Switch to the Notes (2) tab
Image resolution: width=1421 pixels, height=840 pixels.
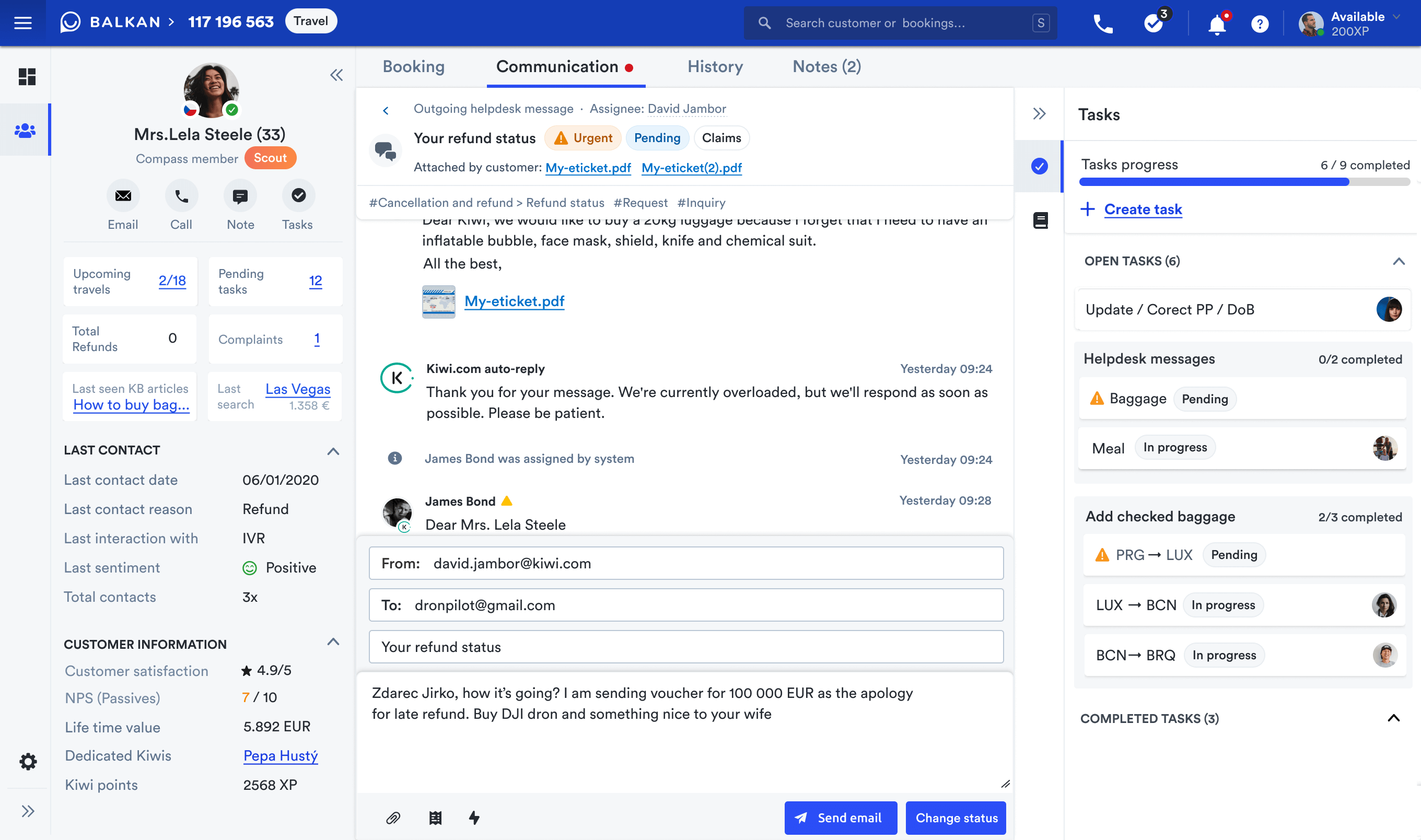click(x=827, y=66)
